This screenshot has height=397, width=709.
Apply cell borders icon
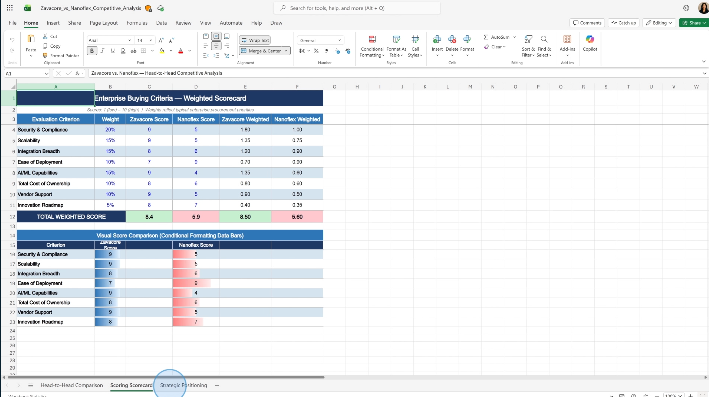[144, 51]
